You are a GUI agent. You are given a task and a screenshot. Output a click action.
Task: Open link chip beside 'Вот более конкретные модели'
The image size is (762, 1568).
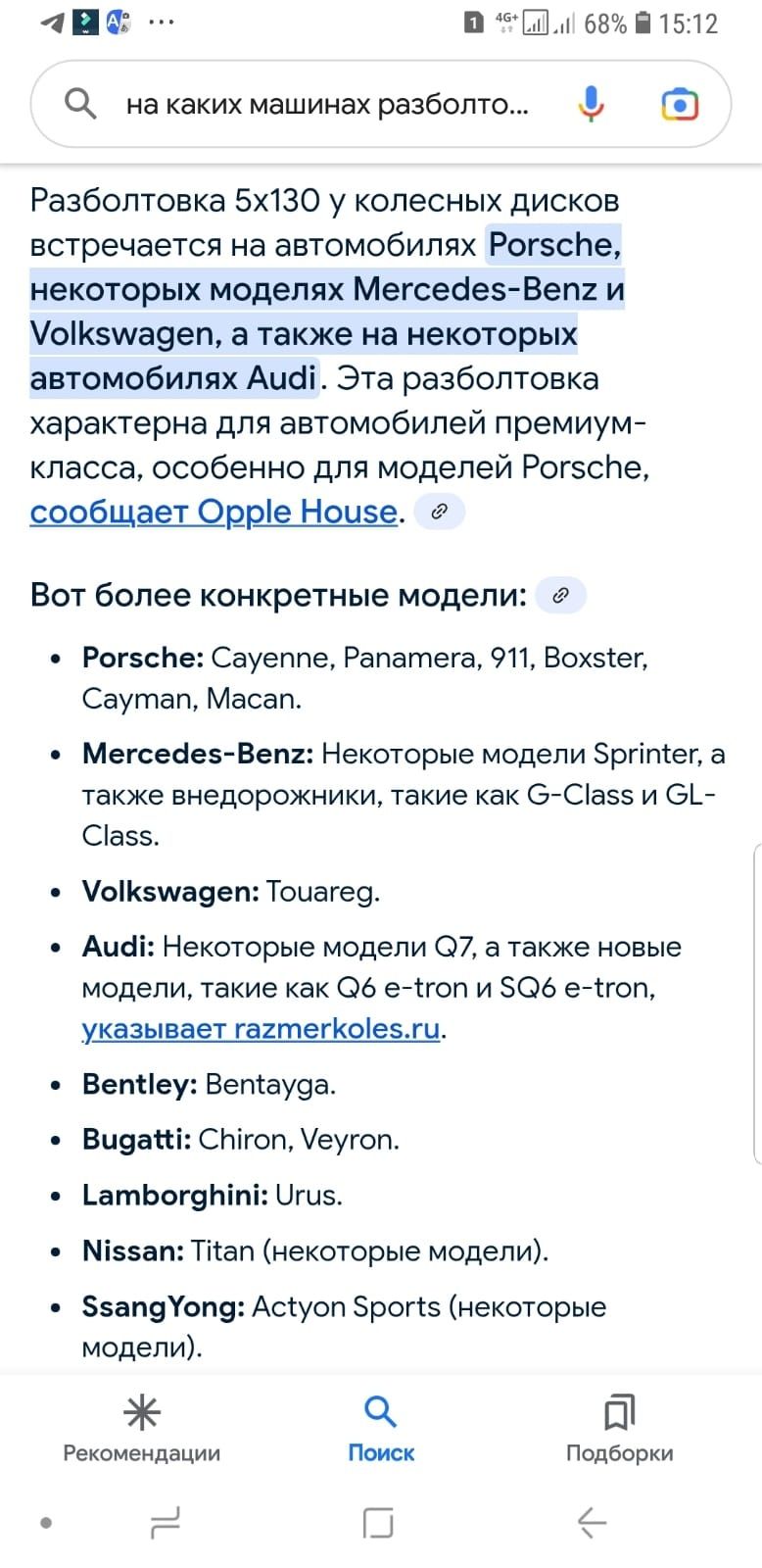(x=561, y=595)
